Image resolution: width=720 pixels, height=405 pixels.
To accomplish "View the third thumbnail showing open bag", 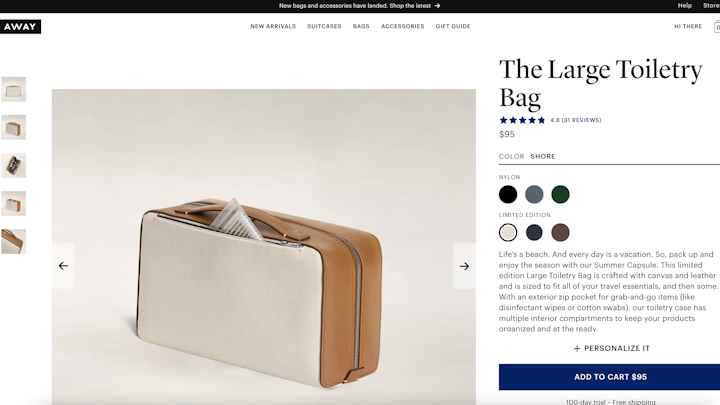I will pyautogui.click(x=14, y=165).
